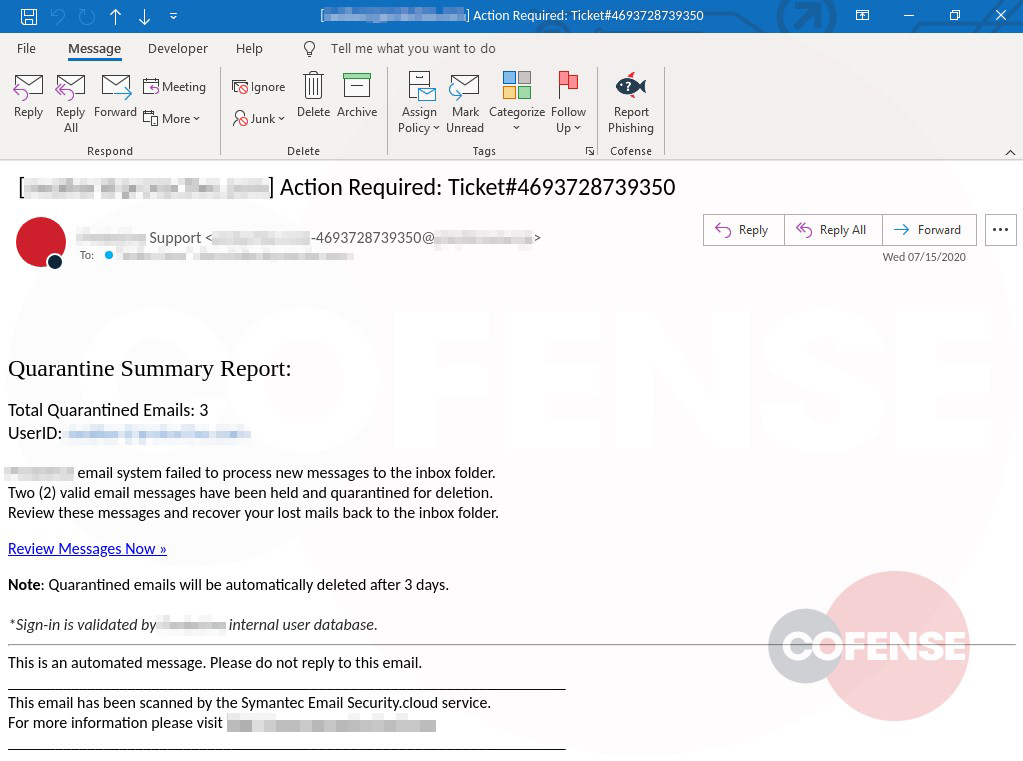Click the Save icon in title bar
The width and height of the screenshot is (1023, 761).
[29, 16]
